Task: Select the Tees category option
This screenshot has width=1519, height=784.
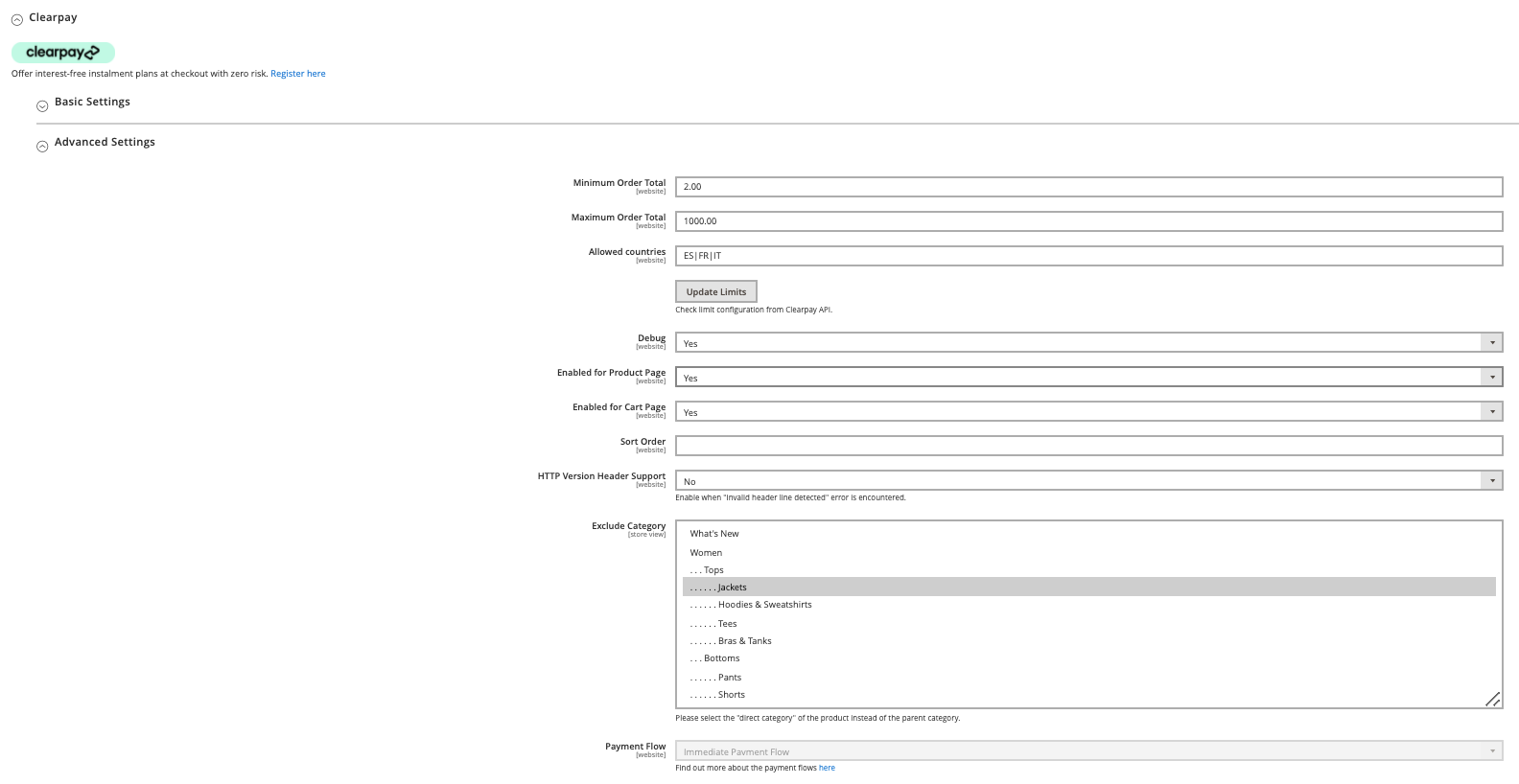Action: tap(1088, 624)
